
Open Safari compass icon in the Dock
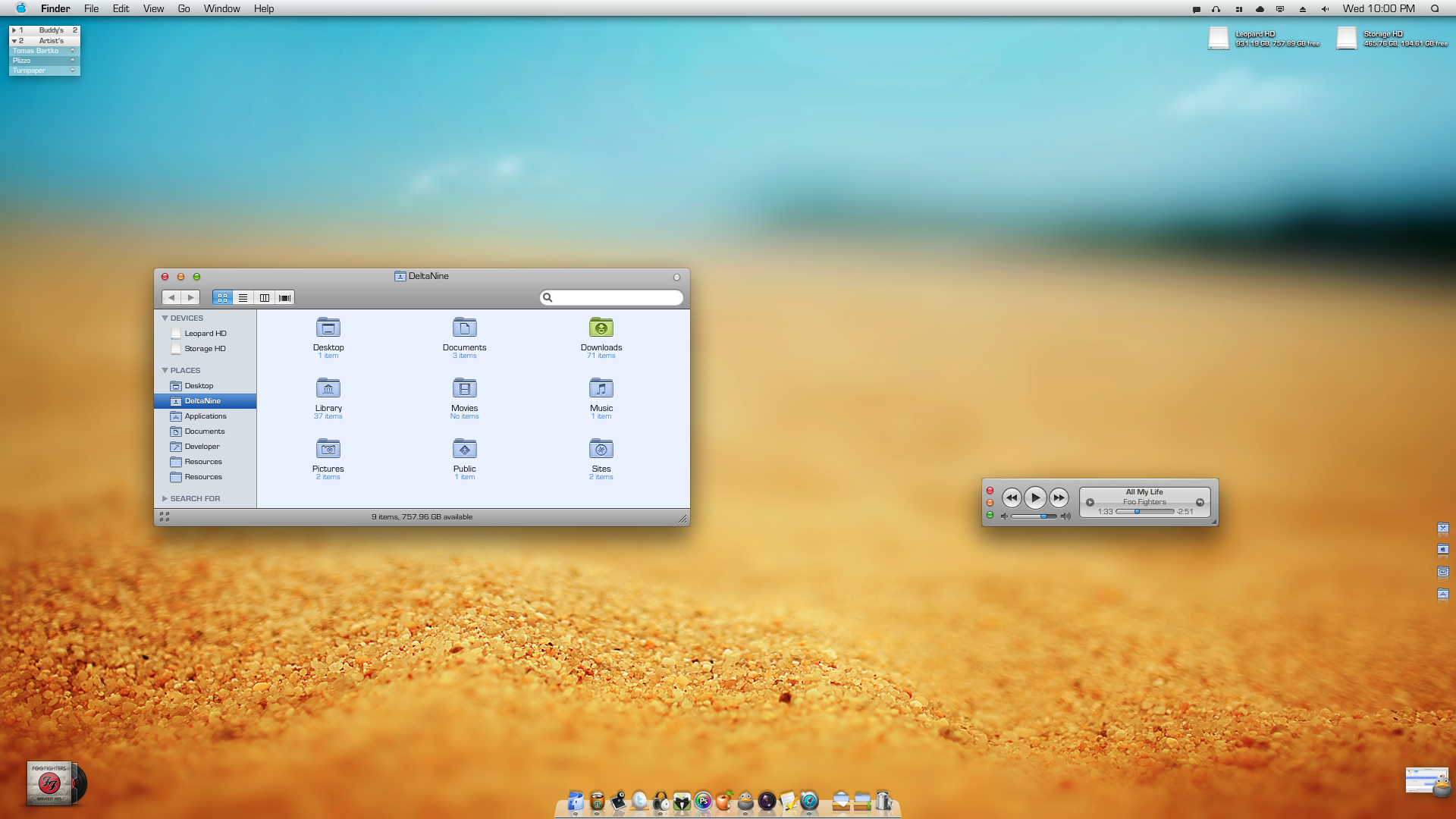[x=809, y=801]
